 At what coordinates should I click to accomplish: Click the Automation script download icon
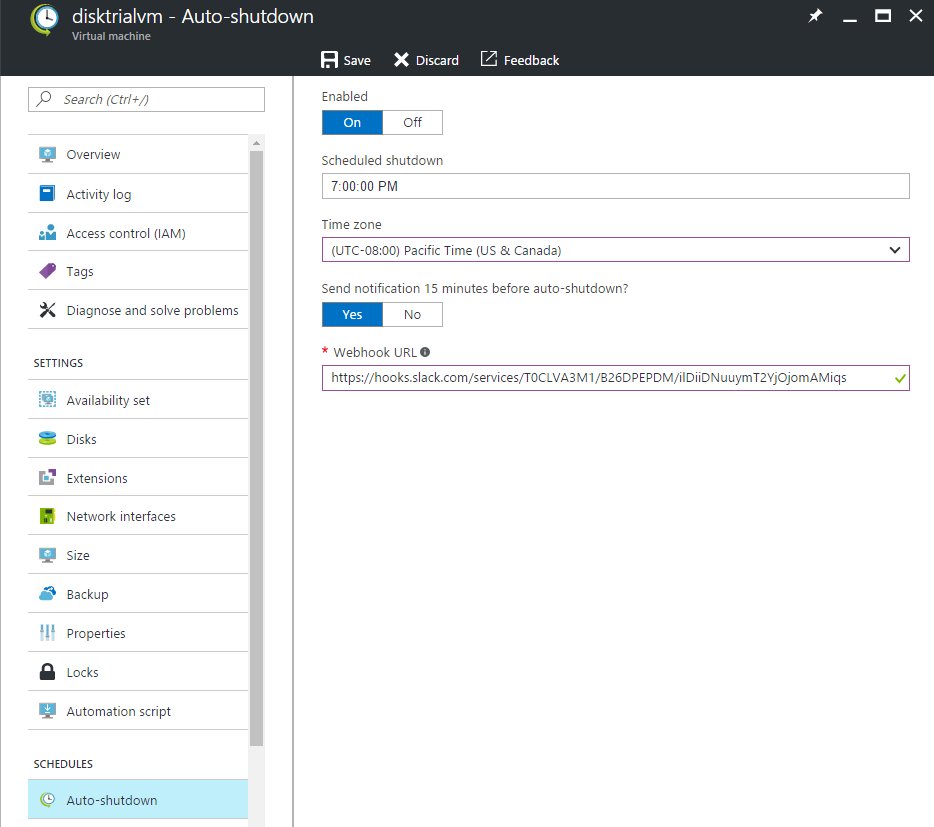point(47,711)
